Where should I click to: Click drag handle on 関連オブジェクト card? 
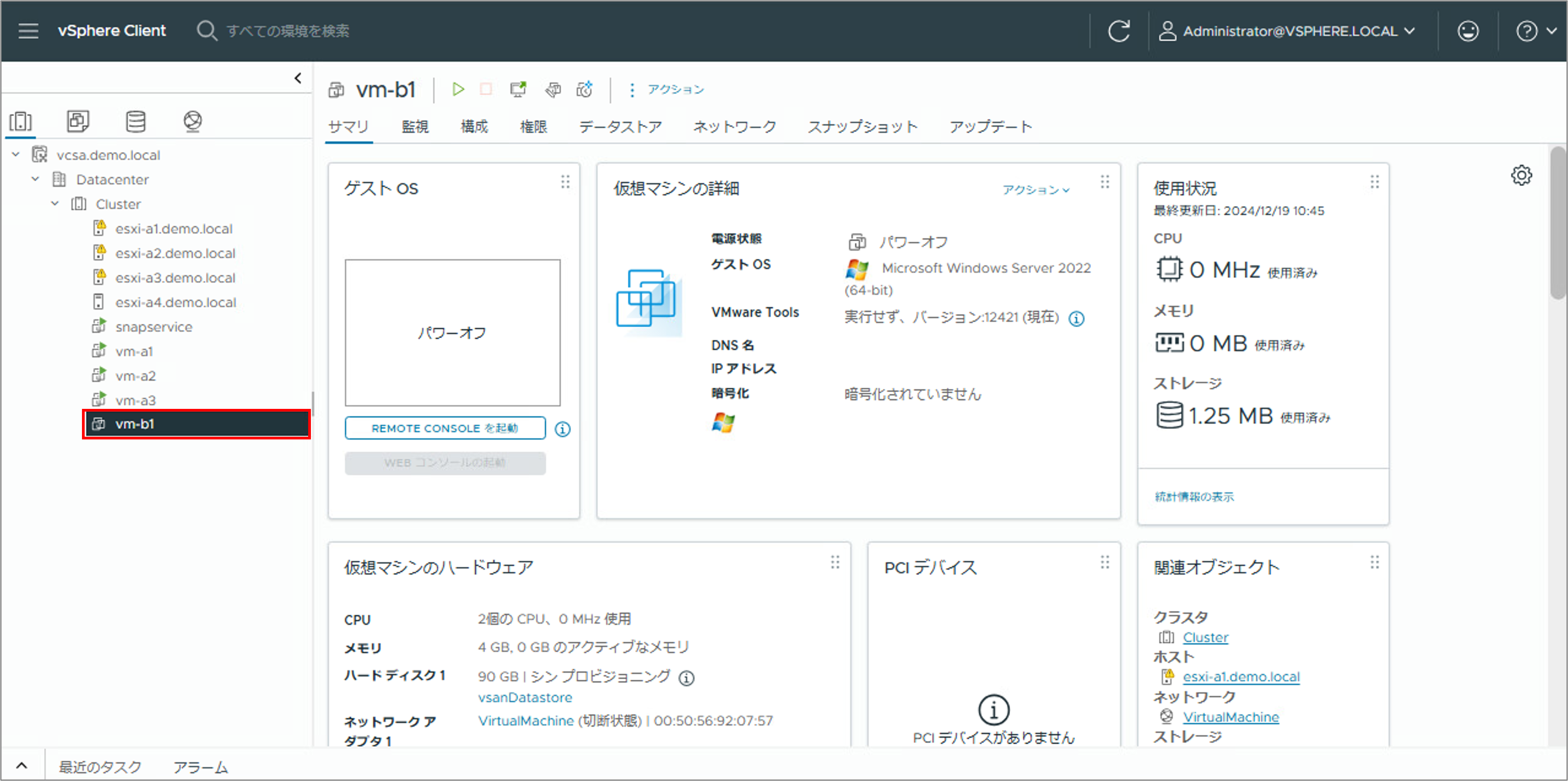(x=1374, y=562)
